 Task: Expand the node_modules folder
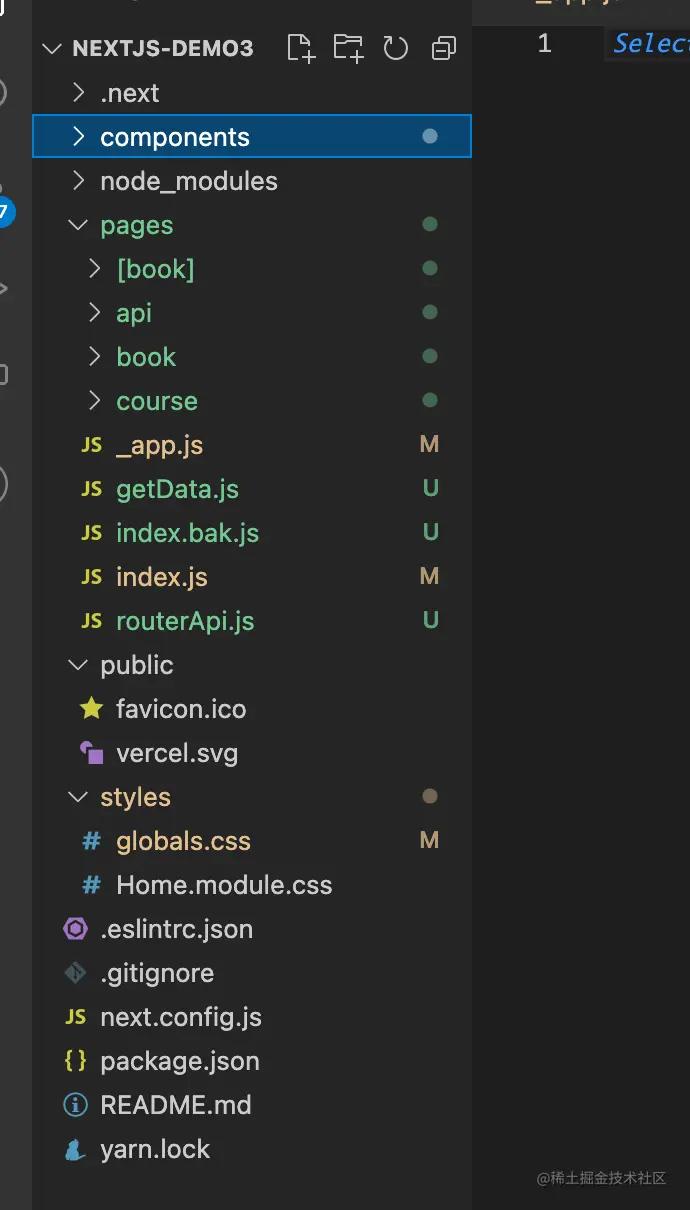pos(188,181)
